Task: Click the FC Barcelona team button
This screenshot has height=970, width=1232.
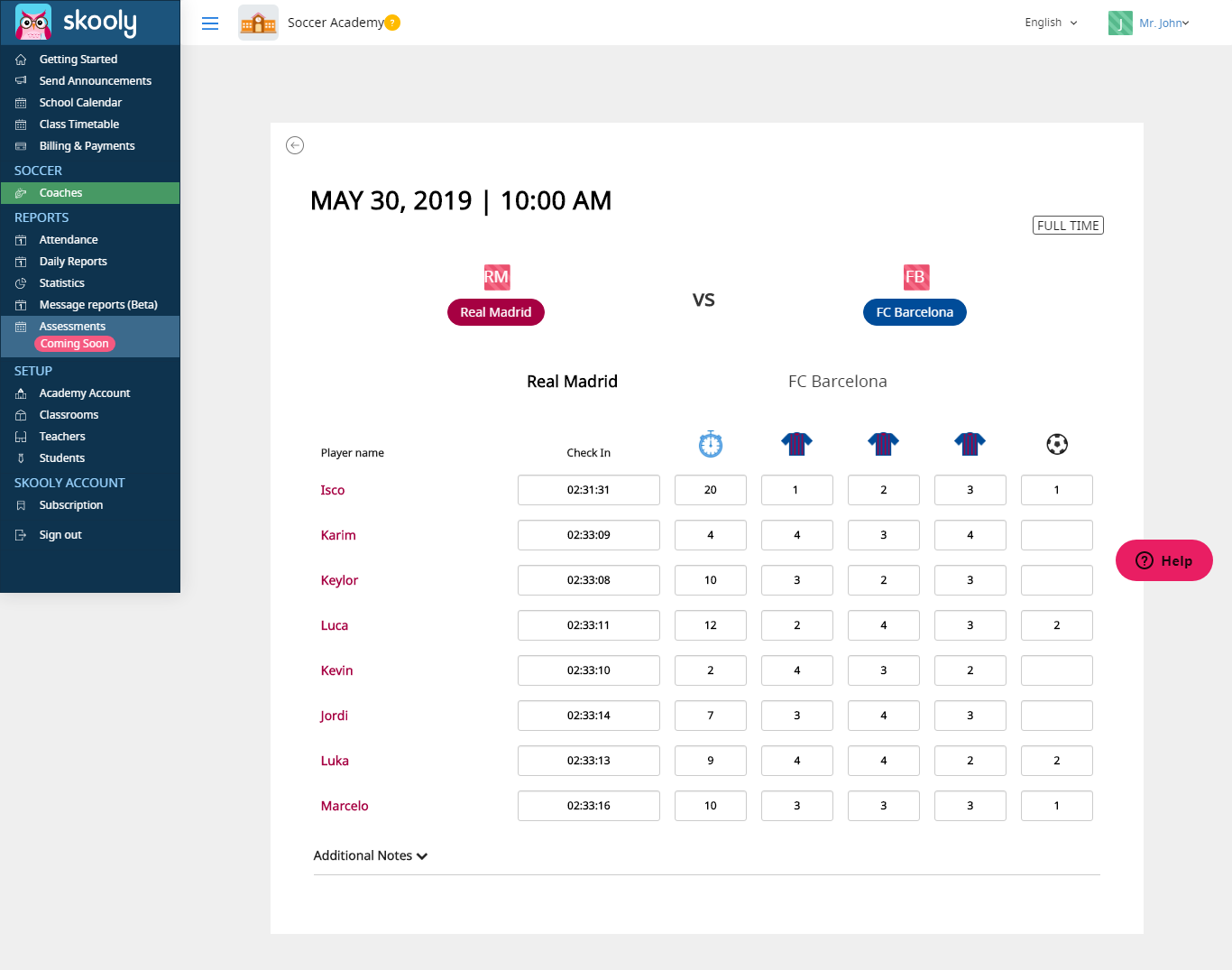Action: 915,312
